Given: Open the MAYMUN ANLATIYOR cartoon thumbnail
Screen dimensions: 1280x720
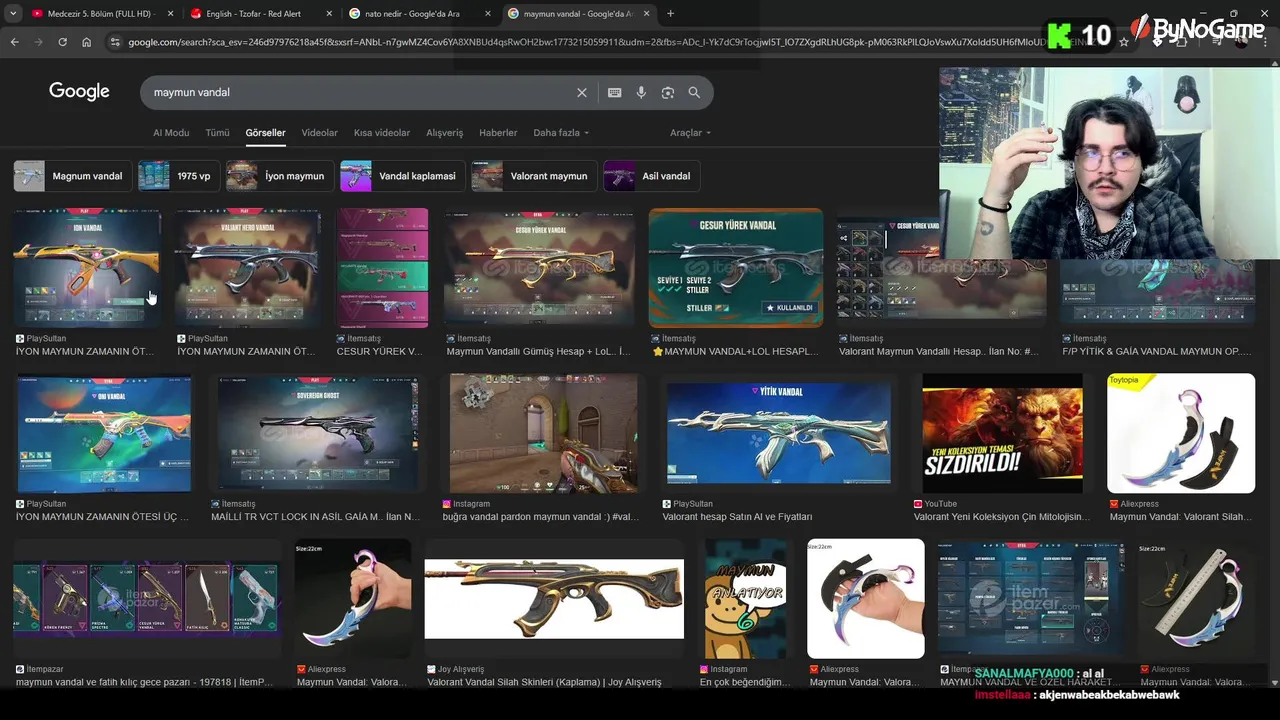Looking at the screenshot, I should point(745,599).
